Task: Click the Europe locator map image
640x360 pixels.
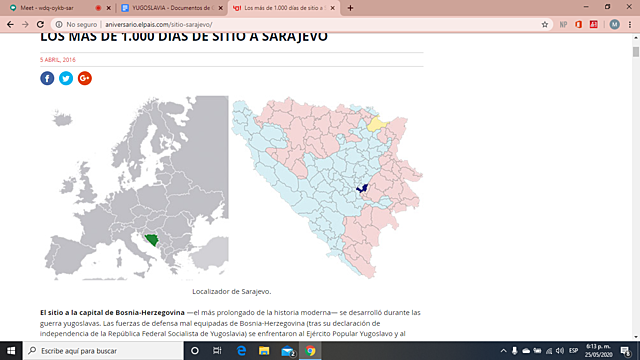Action: 134,188
